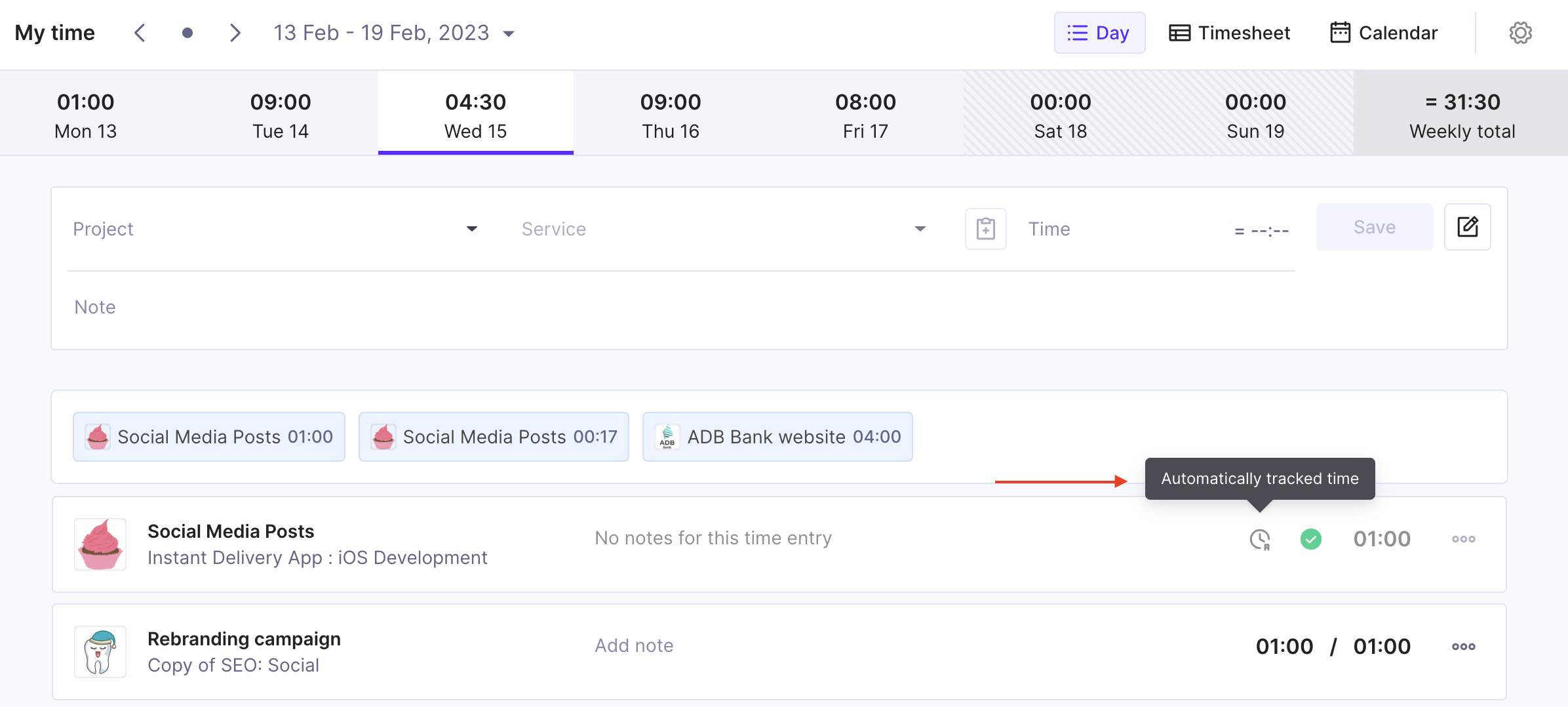Click Add note on Rebranding campaign
The width and height of the screenshot is (1568, 707).
tap(634, 645)
